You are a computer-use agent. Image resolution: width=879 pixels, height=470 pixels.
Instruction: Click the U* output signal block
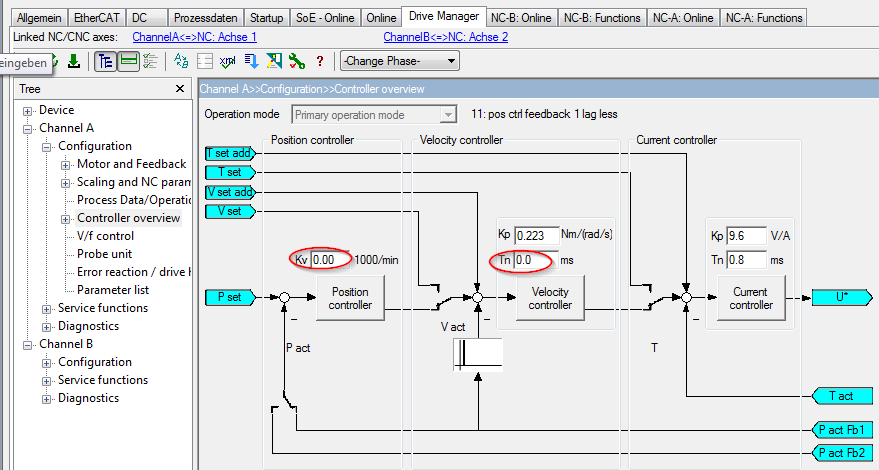pyautogui.click(x=842, y=297)
